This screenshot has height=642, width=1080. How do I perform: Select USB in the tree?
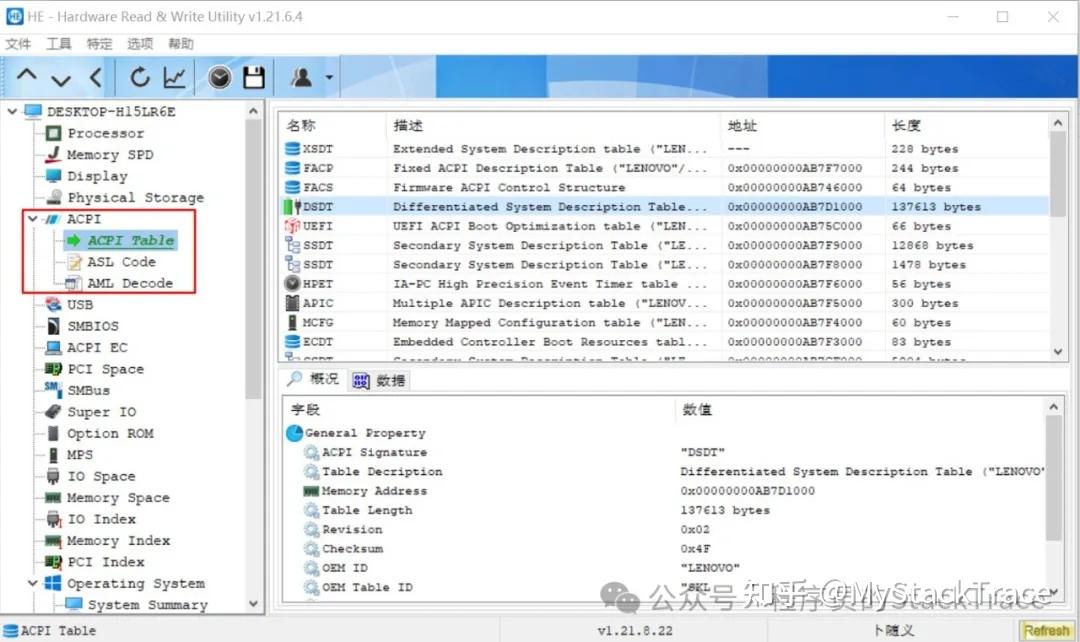coord(80,304)
